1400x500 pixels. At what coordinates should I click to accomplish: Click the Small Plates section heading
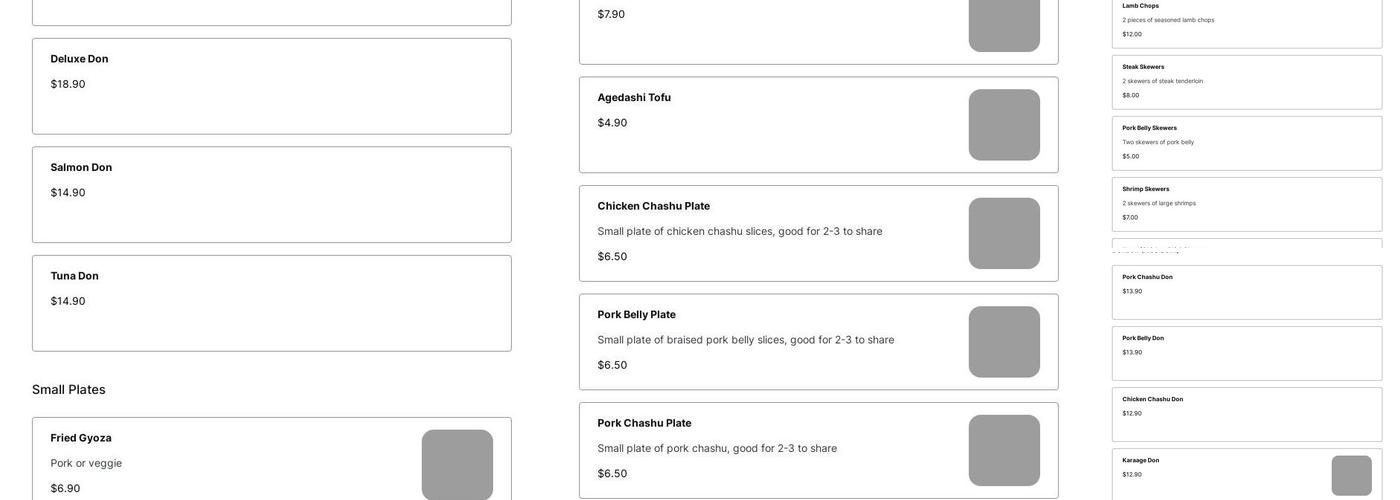coord(69,390)
